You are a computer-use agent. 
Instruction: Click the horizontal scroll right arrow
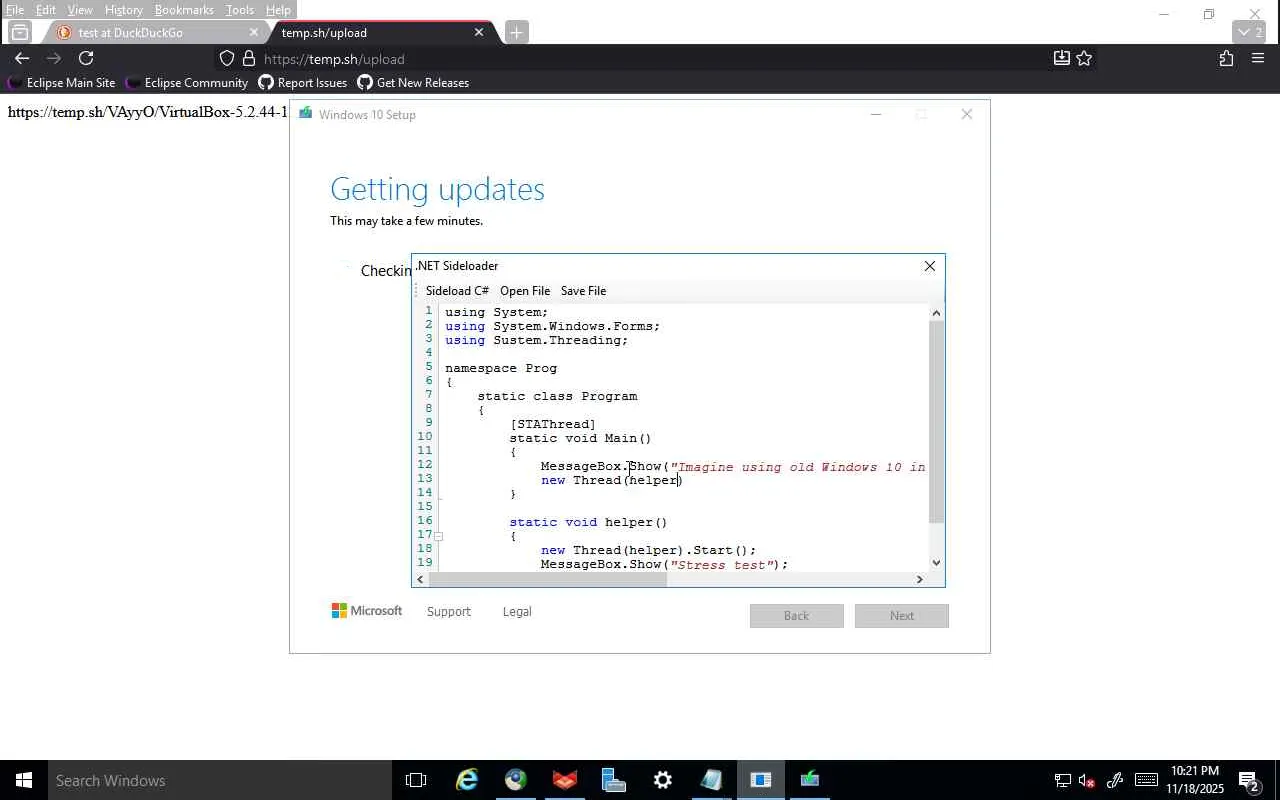coord(920,579)
